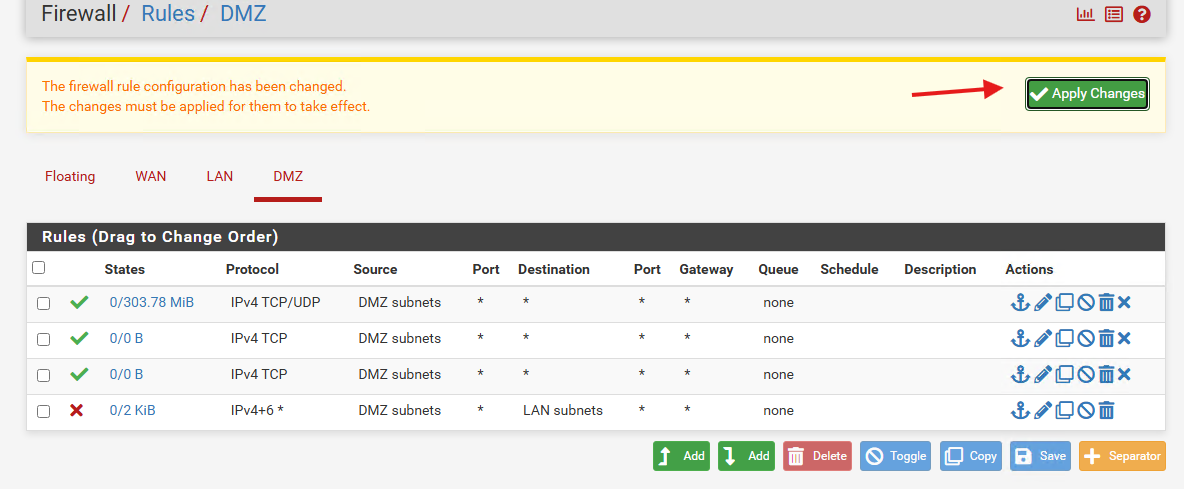This screenshot has height=489, width=1184.
Task: Click the X icon on IPv4 TCP/UDP rule
Action: point(1124,303)
